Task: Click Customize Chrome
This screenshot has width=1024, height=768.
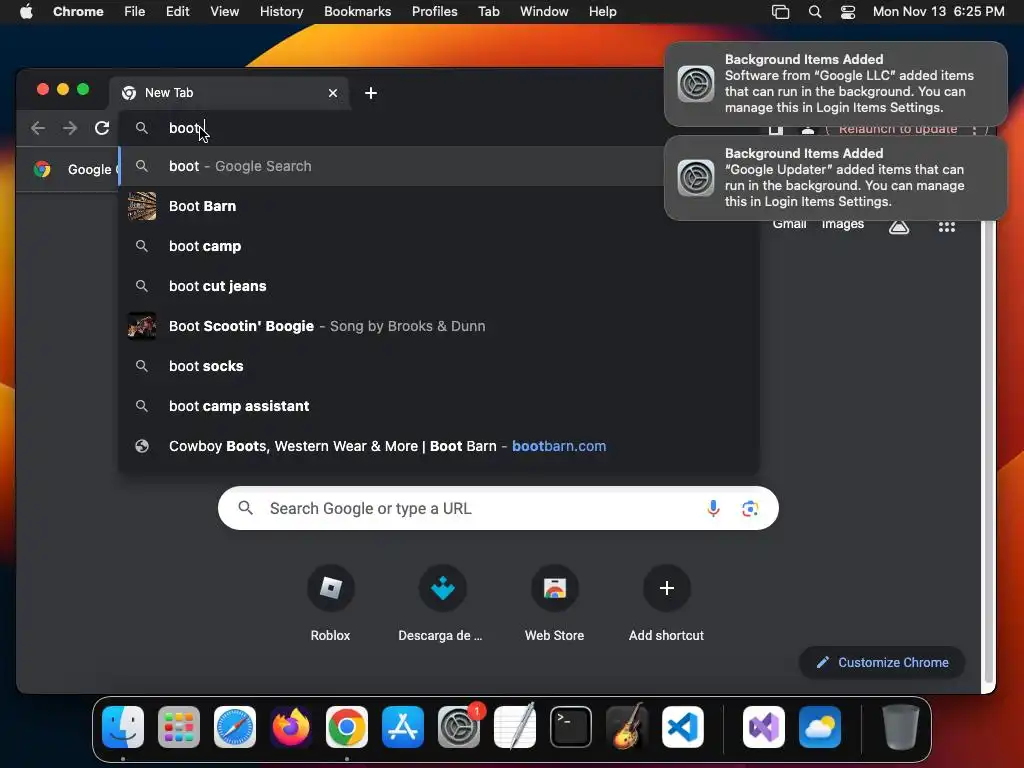Action: [x=882, y=663]
